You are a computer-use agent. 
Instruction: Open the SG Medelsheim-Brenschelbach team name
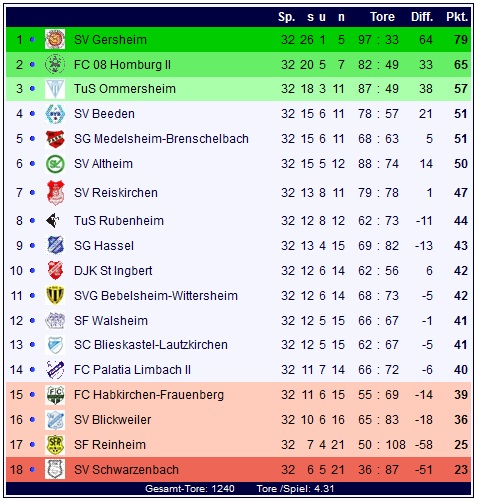coord(161,139)
